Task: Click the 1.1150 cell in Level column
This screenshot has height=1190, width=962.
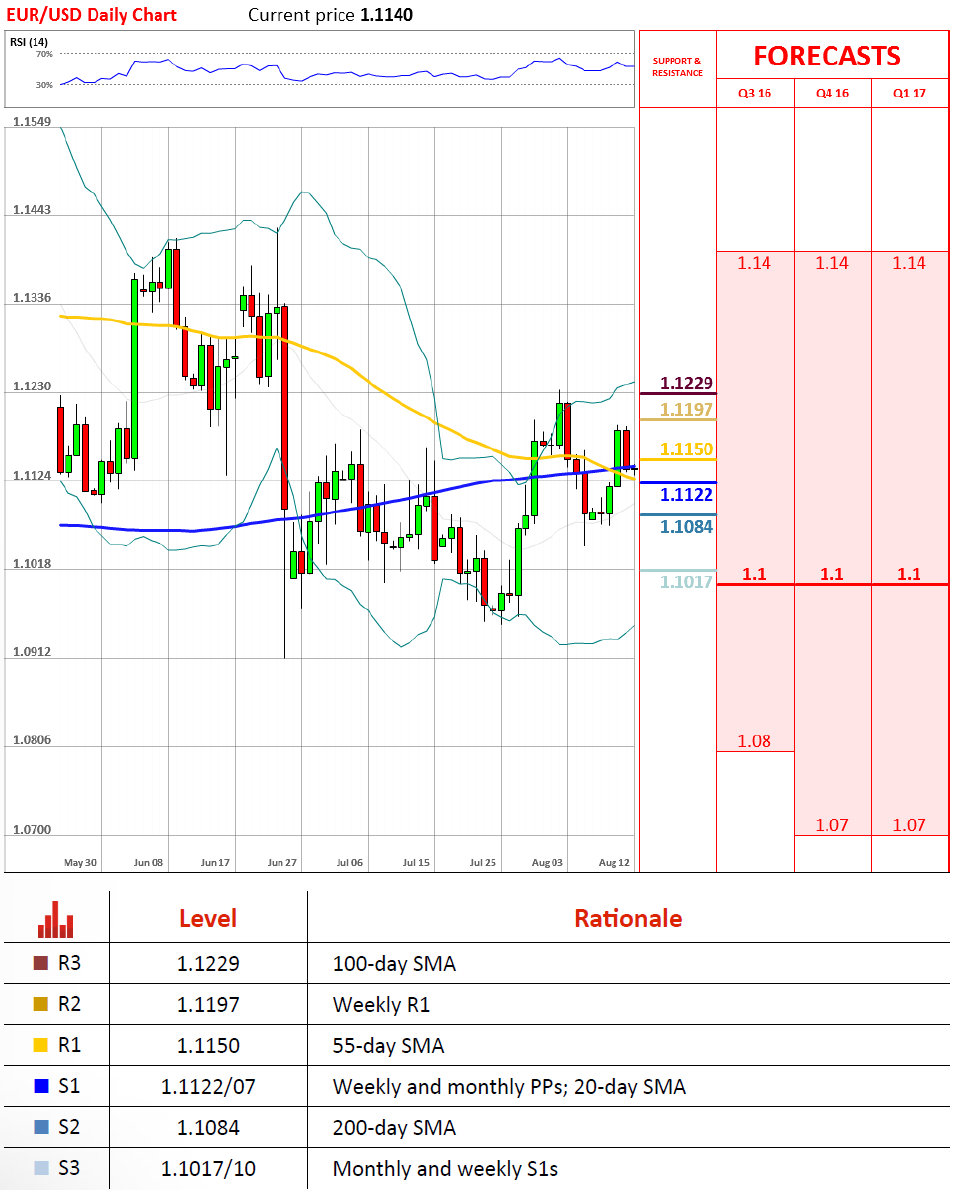Action: point(208,1046)
